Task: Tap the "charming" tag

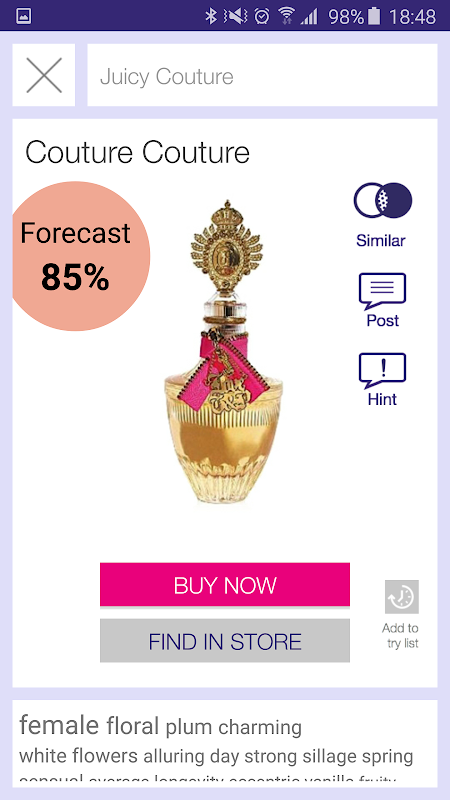Action: tap(260, 728)
